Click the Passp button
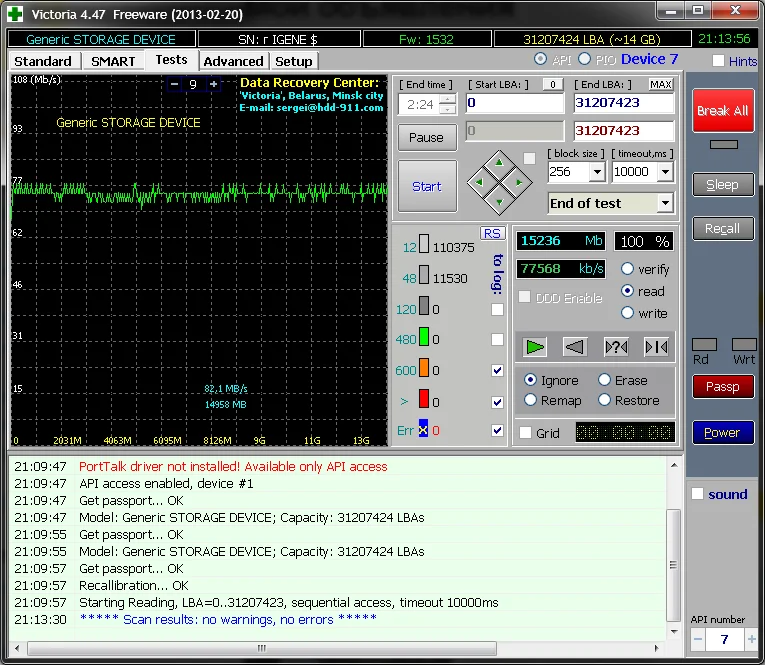765x665 pixels. (722, 386)
